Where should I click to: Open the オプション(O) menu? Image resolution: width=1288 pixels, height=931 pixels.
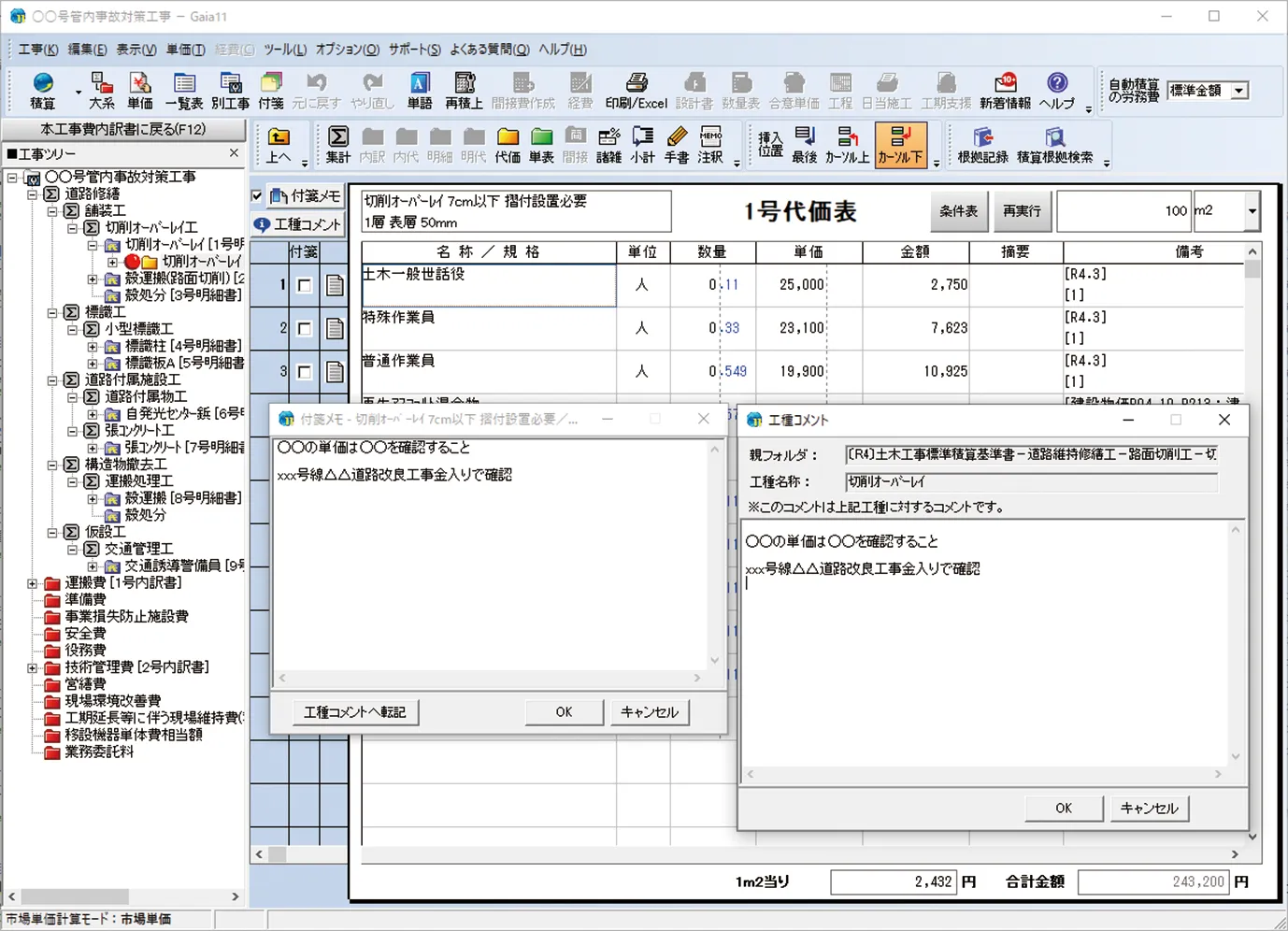click(347, 50)
